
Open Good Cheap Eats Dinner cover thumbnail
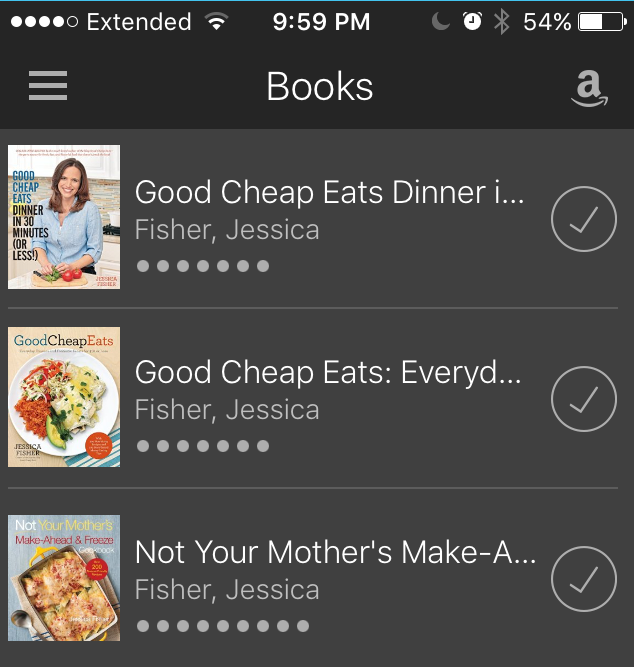64,217
